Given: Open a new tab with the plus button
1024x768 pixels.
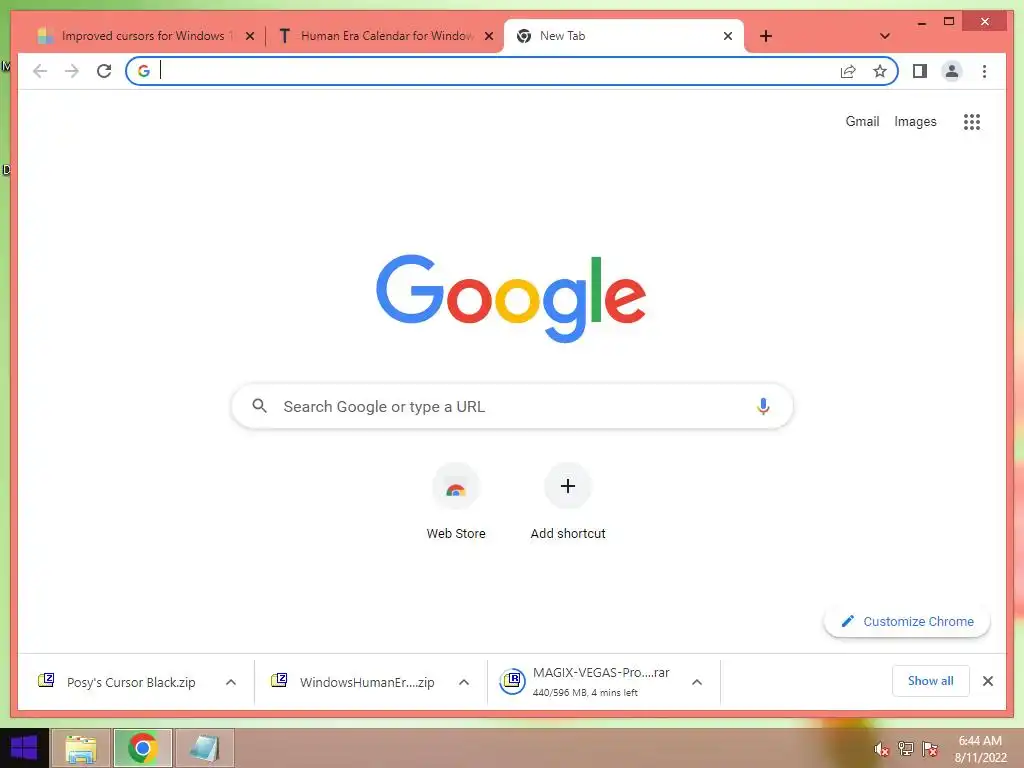Looking at the screenshot, I should pos(766,36).
